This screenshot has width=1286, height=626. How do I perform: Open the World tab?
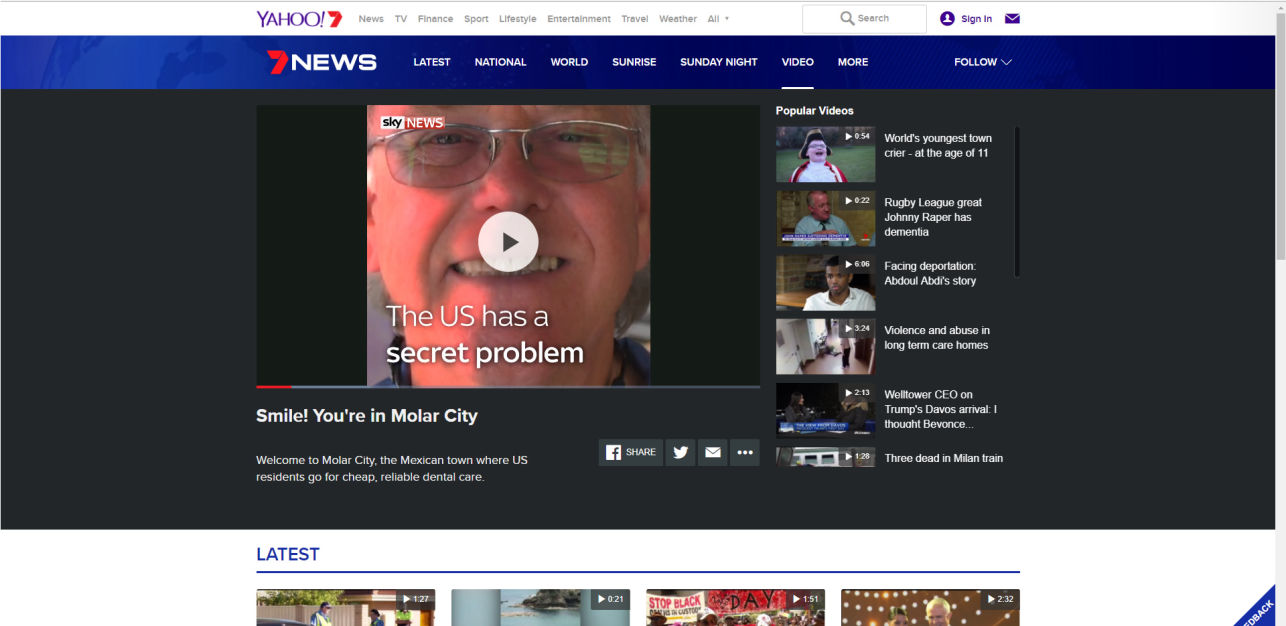pyautogui.click(x=569, y=62)
